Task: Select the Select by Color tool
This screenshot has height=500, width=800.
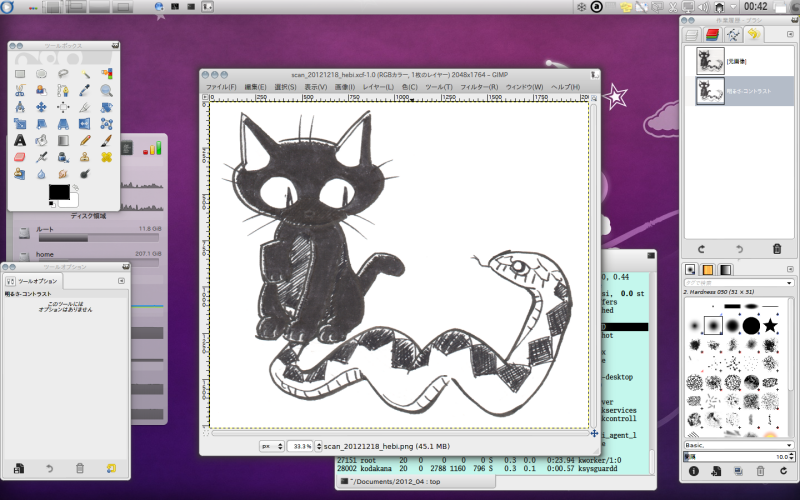Action: click(106, 74)
